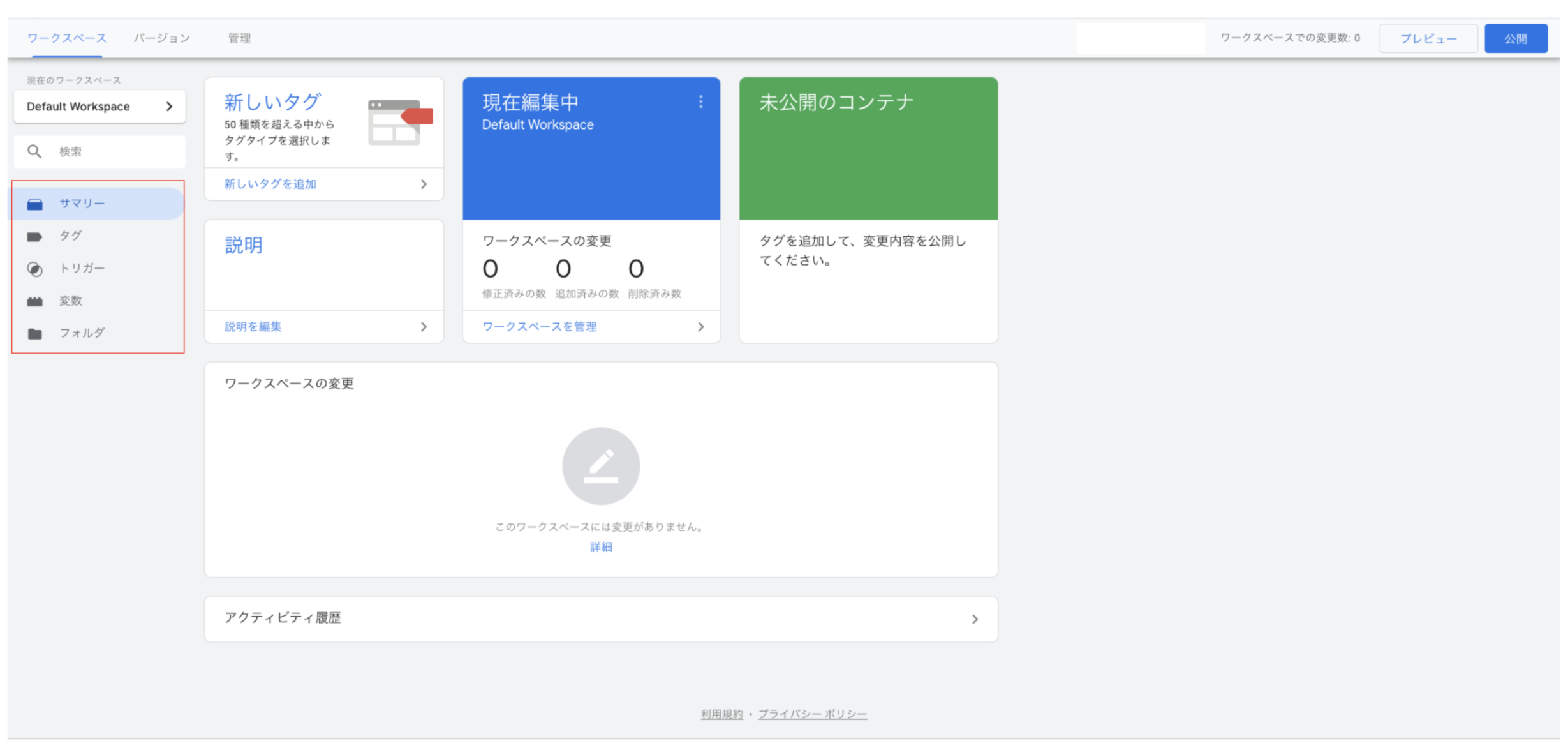Expand the アクティビティ履歴 section

[974, 619]
